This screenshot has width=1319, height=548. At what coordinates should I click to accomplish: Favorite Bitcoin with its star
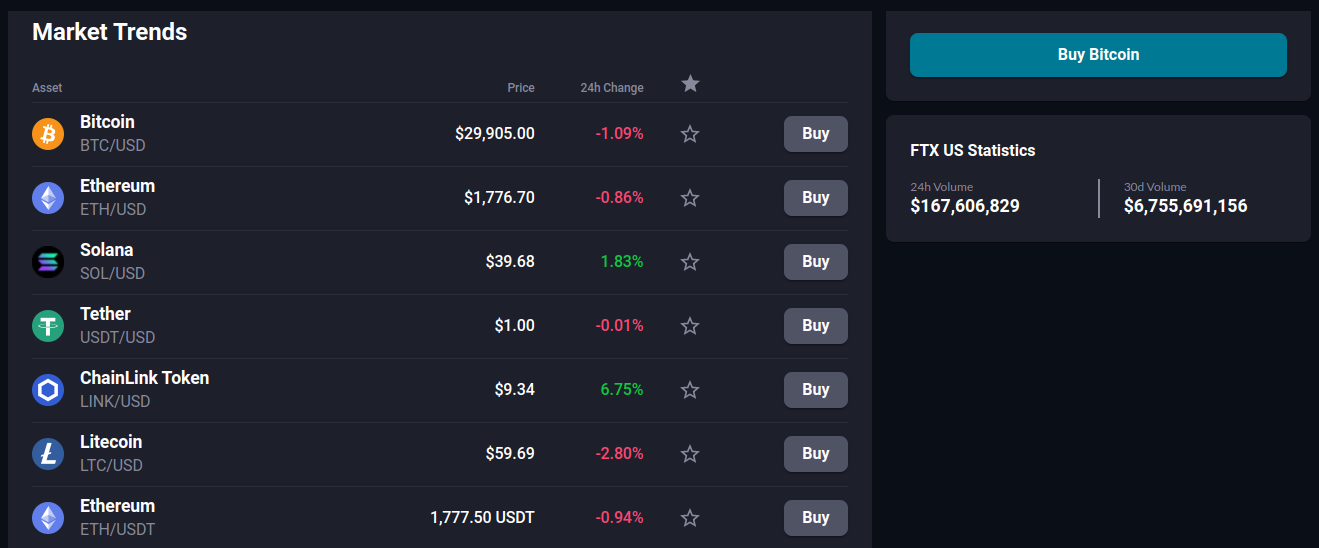pos(690,134)
